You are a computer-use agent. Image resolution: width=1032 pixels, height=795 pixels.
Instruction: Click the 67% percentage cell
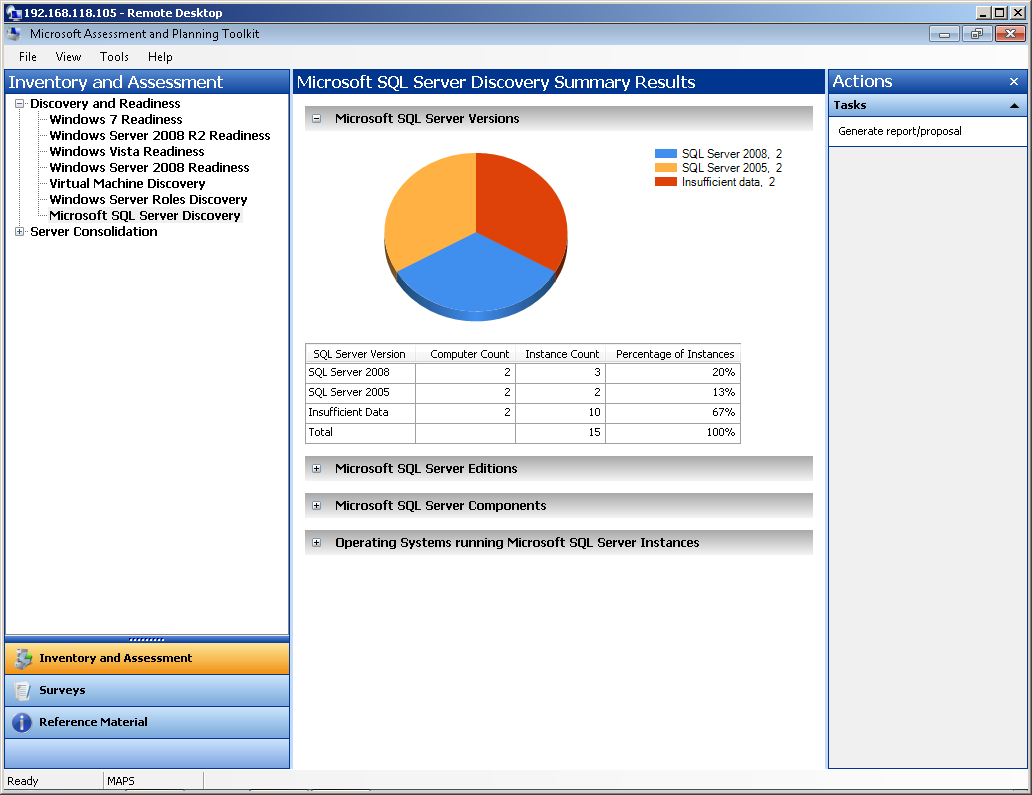[x=673, y=413]
